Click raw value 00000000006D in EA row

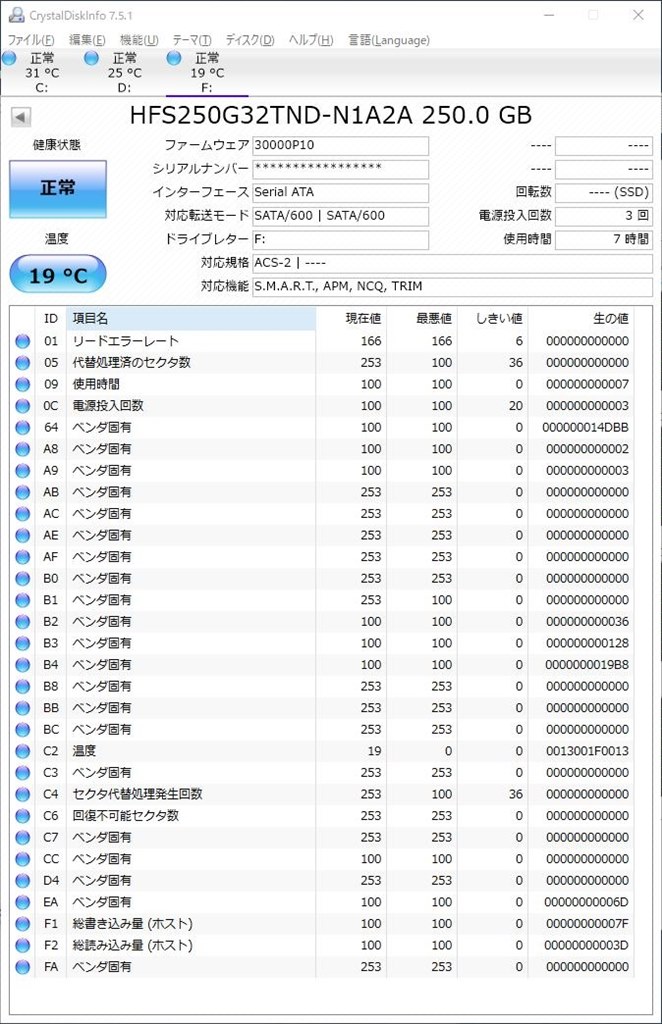click(586, 902)
